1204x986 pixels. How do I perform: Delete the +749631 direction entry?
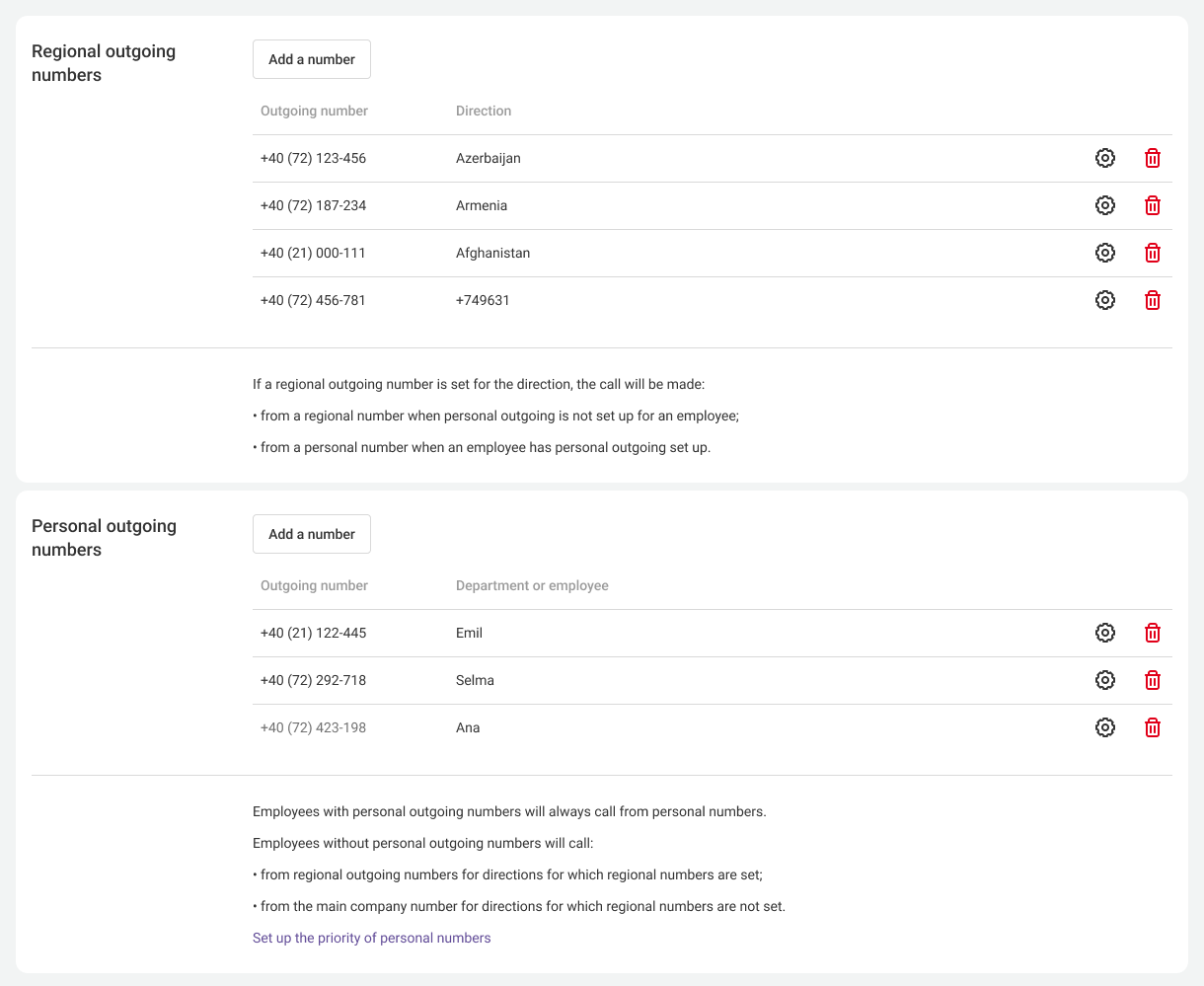click(1152, 300)
